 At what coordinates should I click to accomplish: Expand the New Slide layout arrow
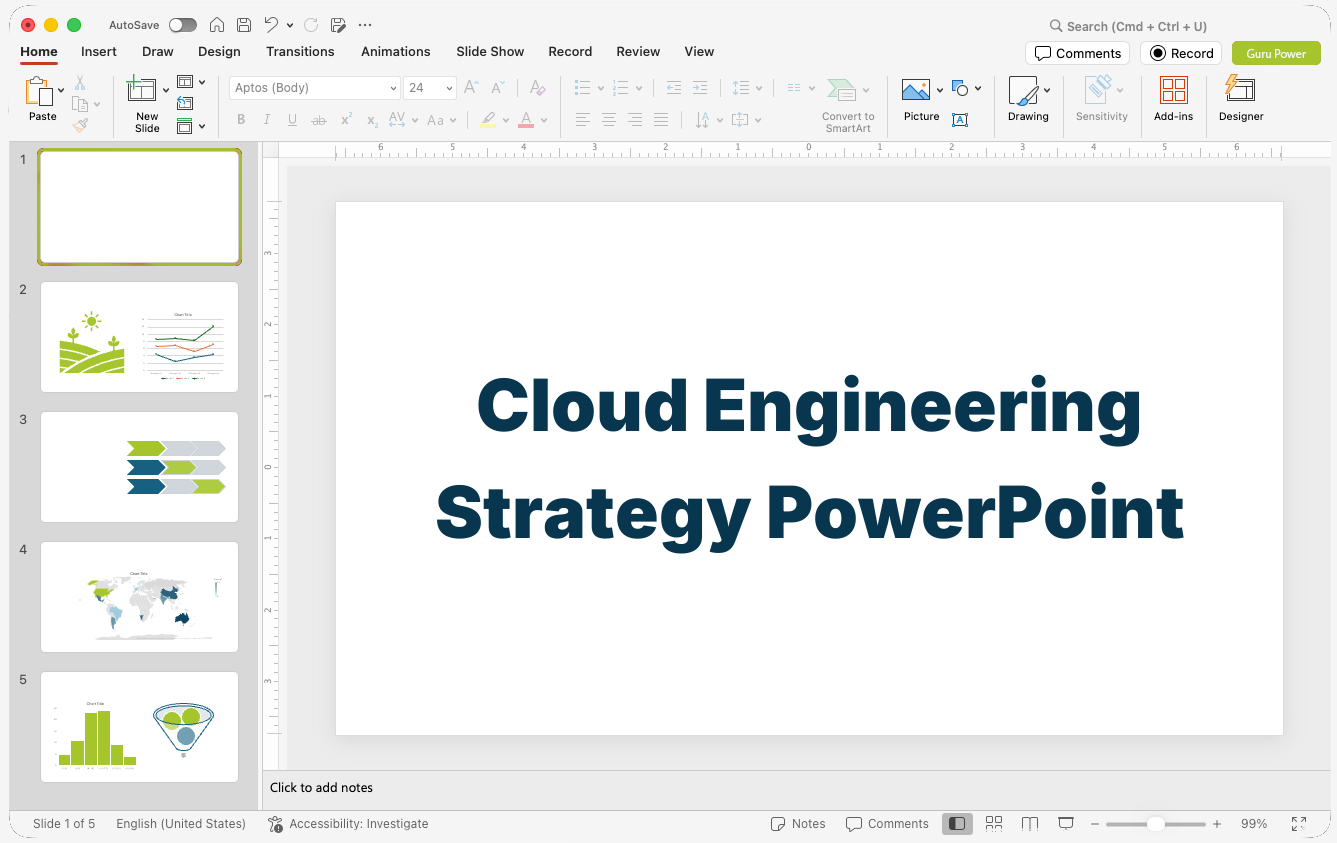[x=166, y=90]
